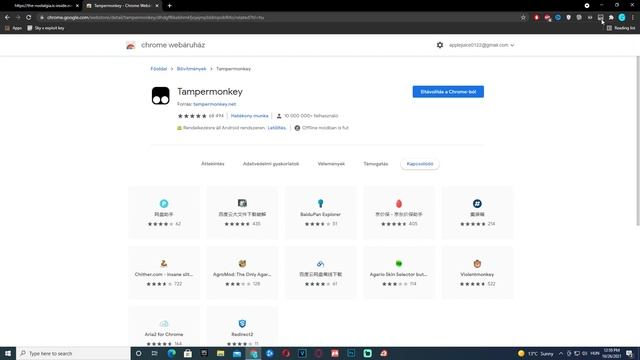The image size is (640, 360).
Task: Click the page vertical scrollbar
Action: click(638, 141)
